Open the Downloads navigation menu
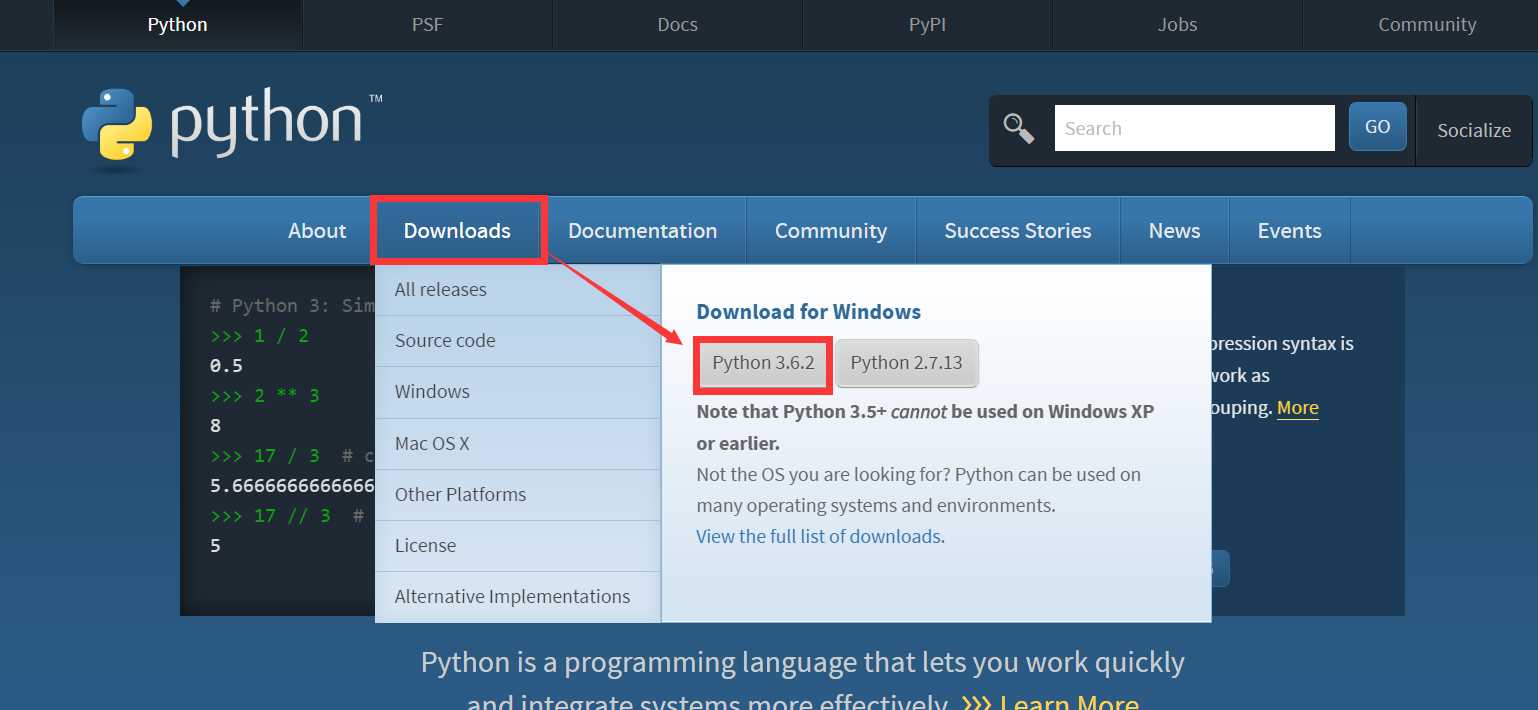1538x710 pixels. click(457, 230)
